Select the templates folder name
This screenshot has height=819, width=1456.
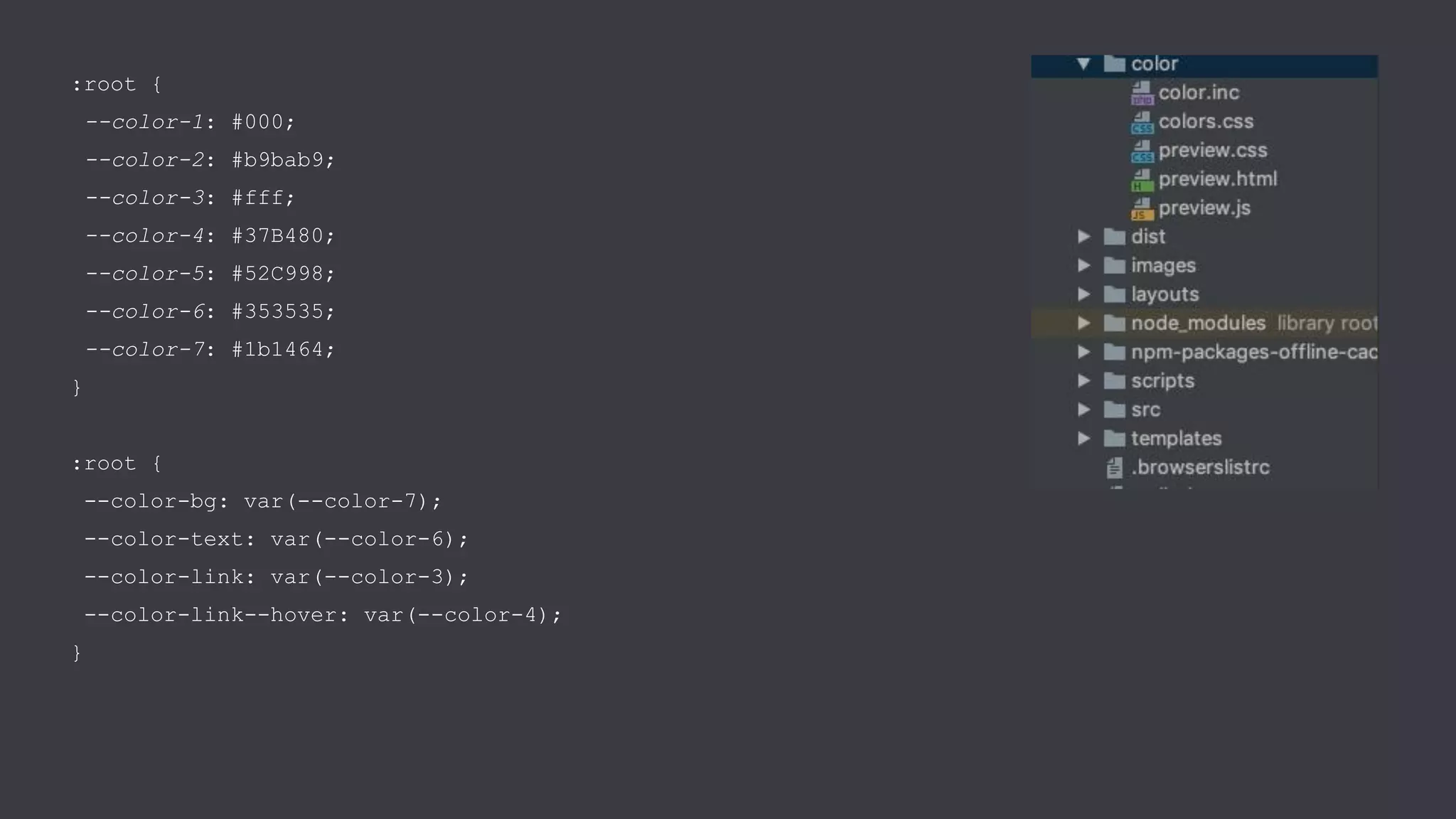click(1176, 438)
